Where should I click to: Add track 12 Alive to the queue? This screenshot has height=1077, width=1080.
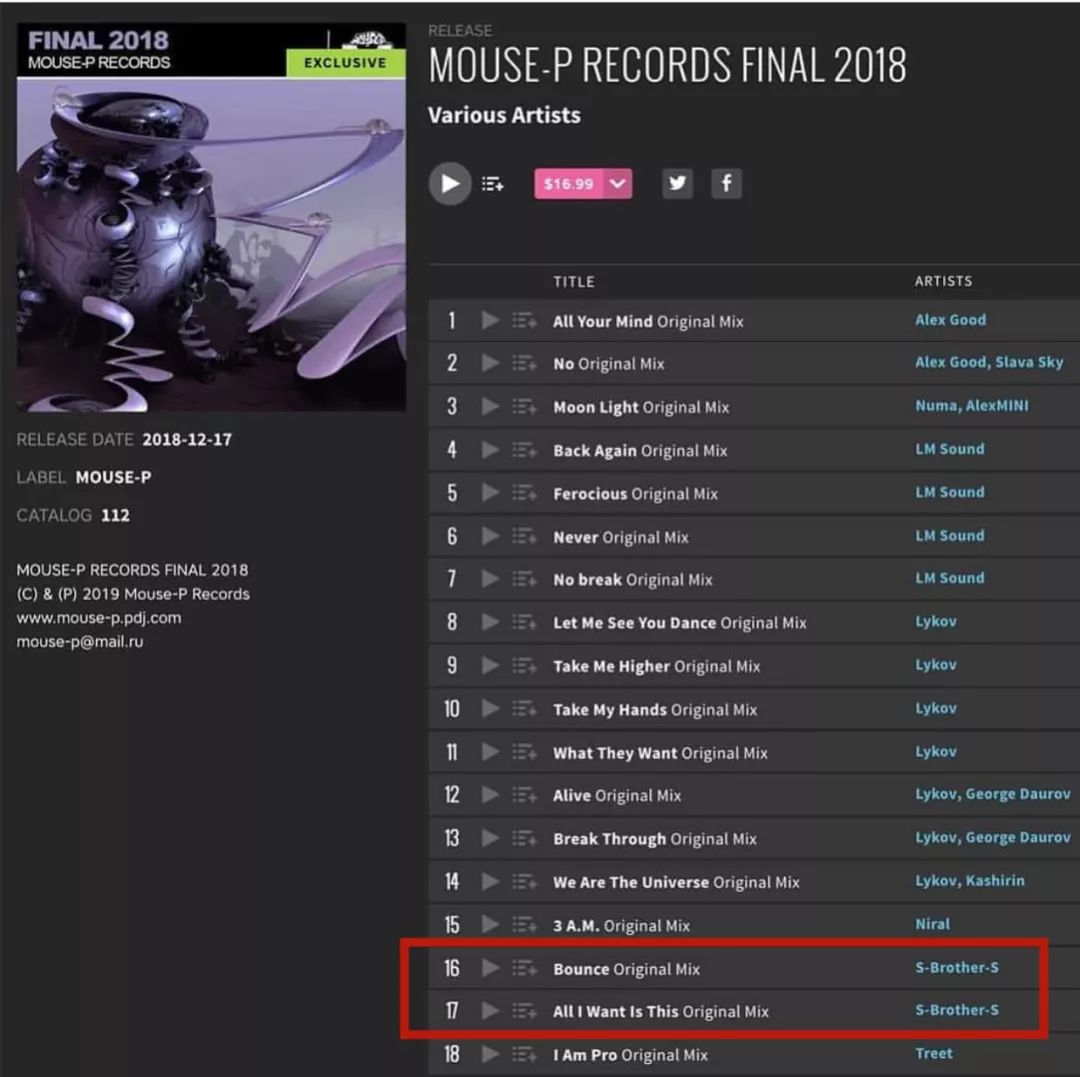click(x=524, y=795)
